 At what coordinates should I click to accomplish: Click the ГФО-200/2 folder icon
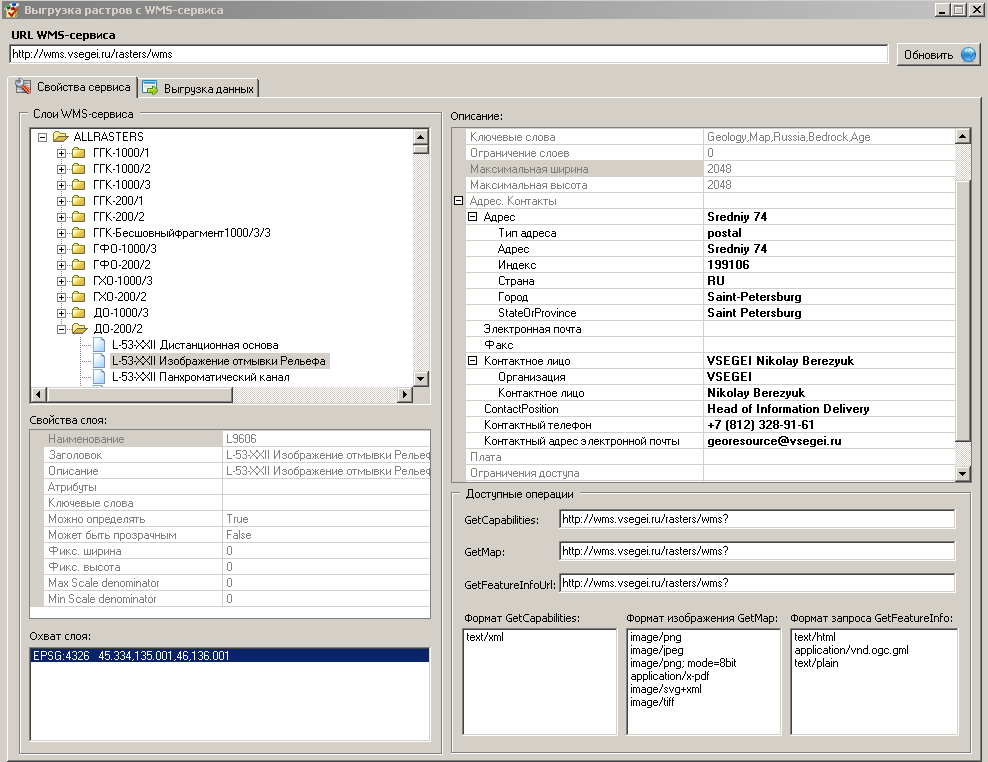coord(78,265)
